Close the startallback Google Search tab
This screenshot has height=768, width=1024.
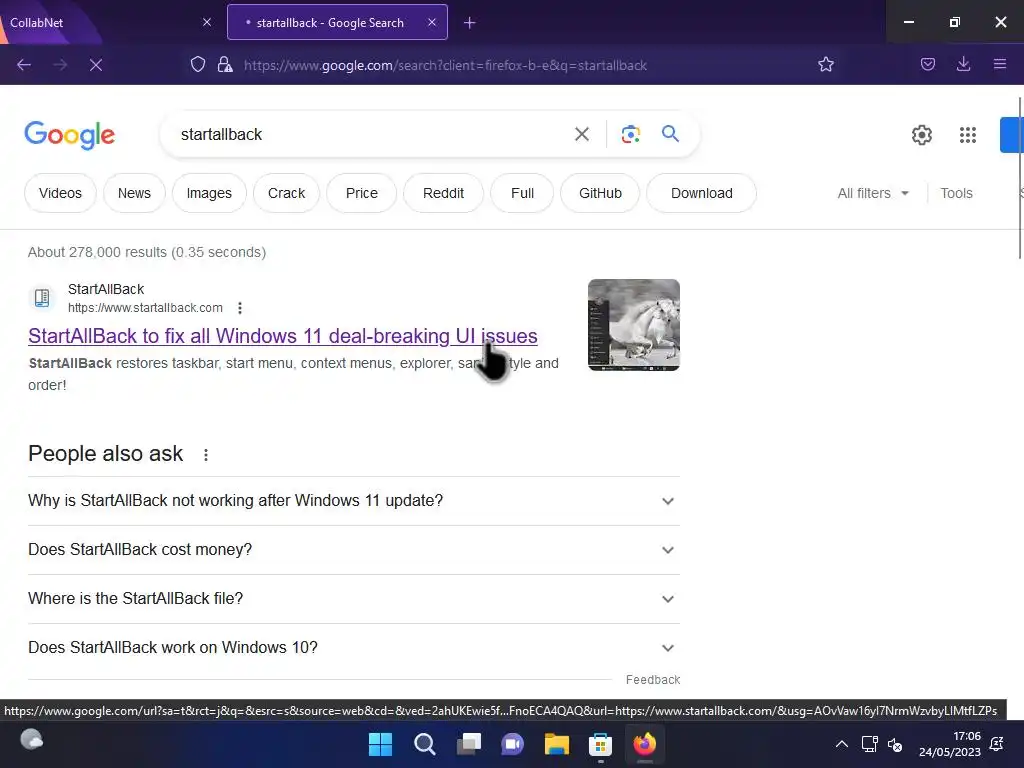pos(432,22)
